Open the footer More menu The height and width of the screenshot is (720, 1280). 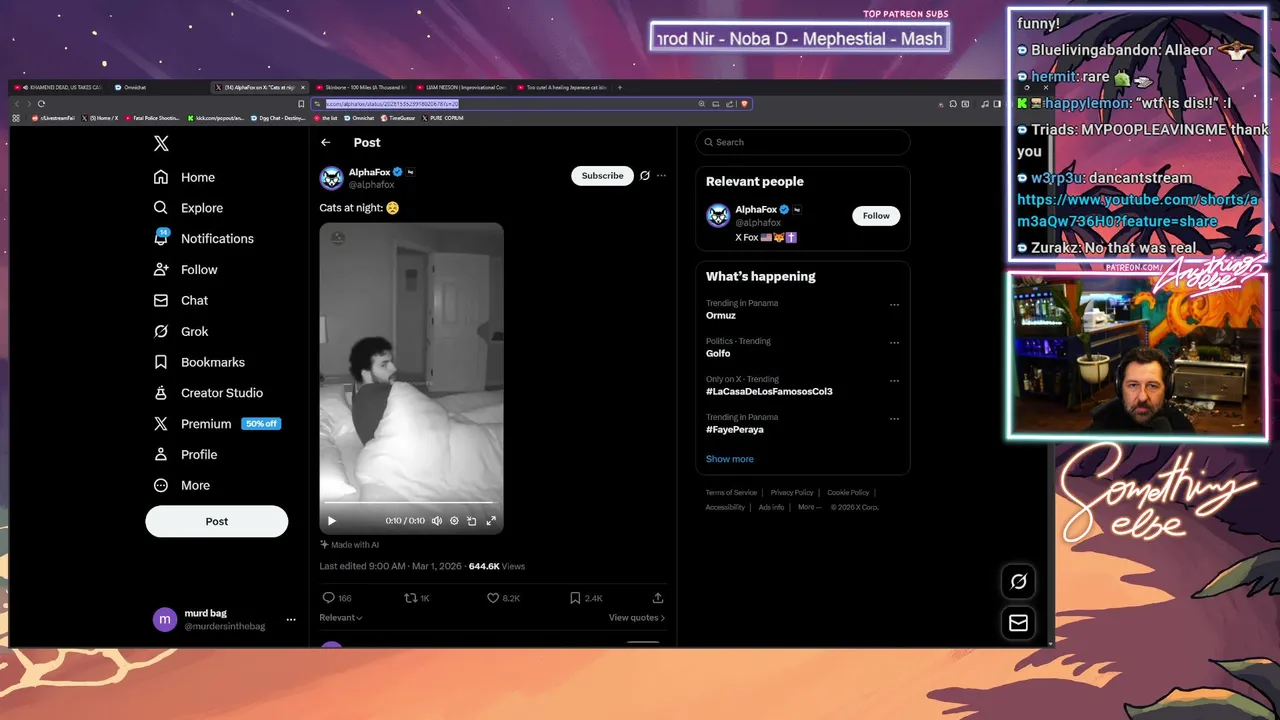point(809,507)
